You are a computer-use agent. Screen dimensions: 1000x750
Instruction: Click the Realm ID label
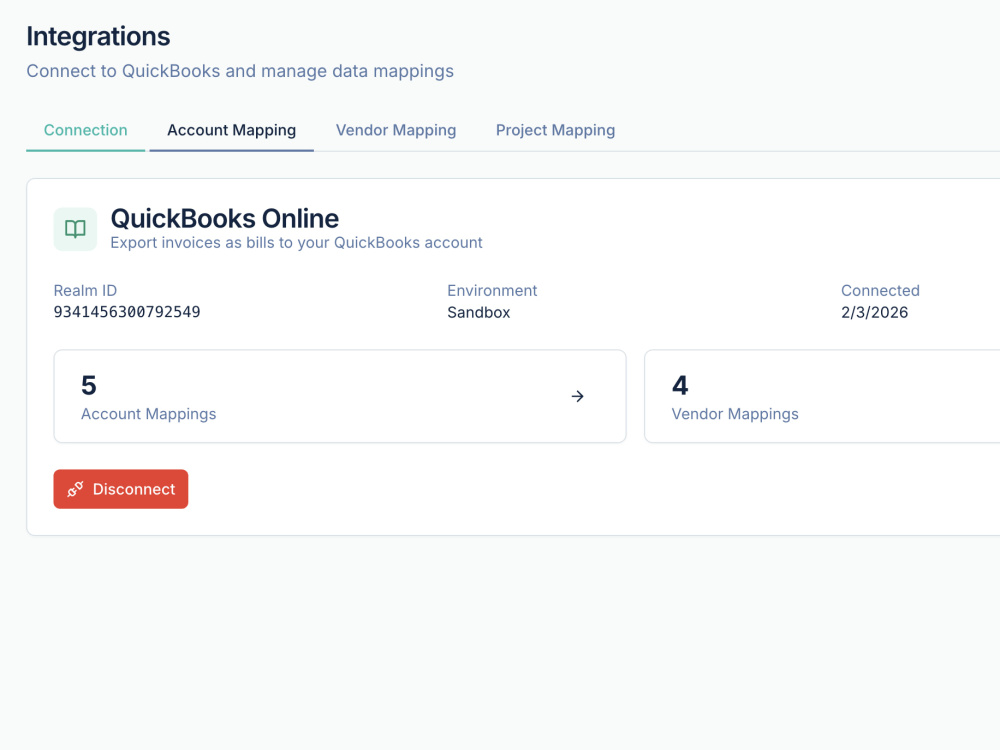point(85,291)
